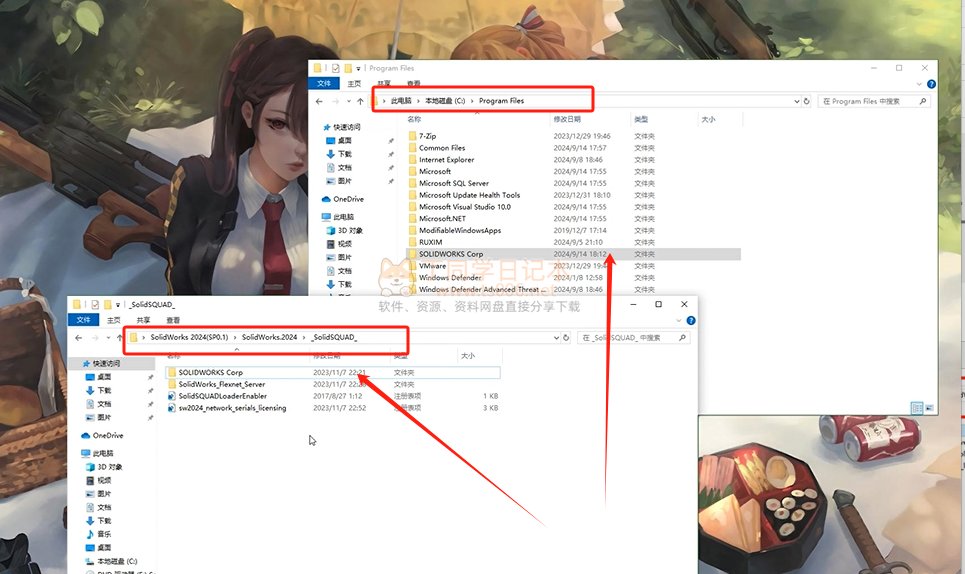The image size is (965, 574).
Task: Click 本地磁盘 (C:) in address path
Action: (x=445, y=101)
